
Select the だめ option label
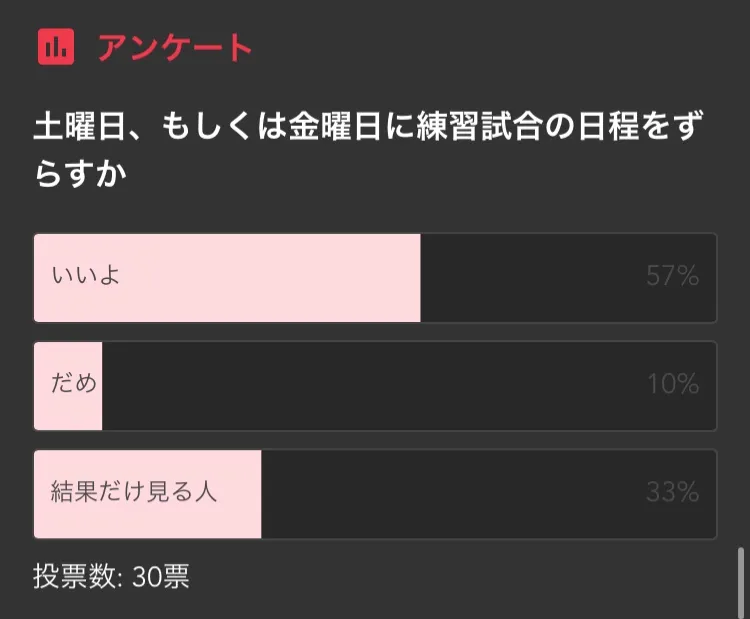pyautogui.click(x=74, y=384)
